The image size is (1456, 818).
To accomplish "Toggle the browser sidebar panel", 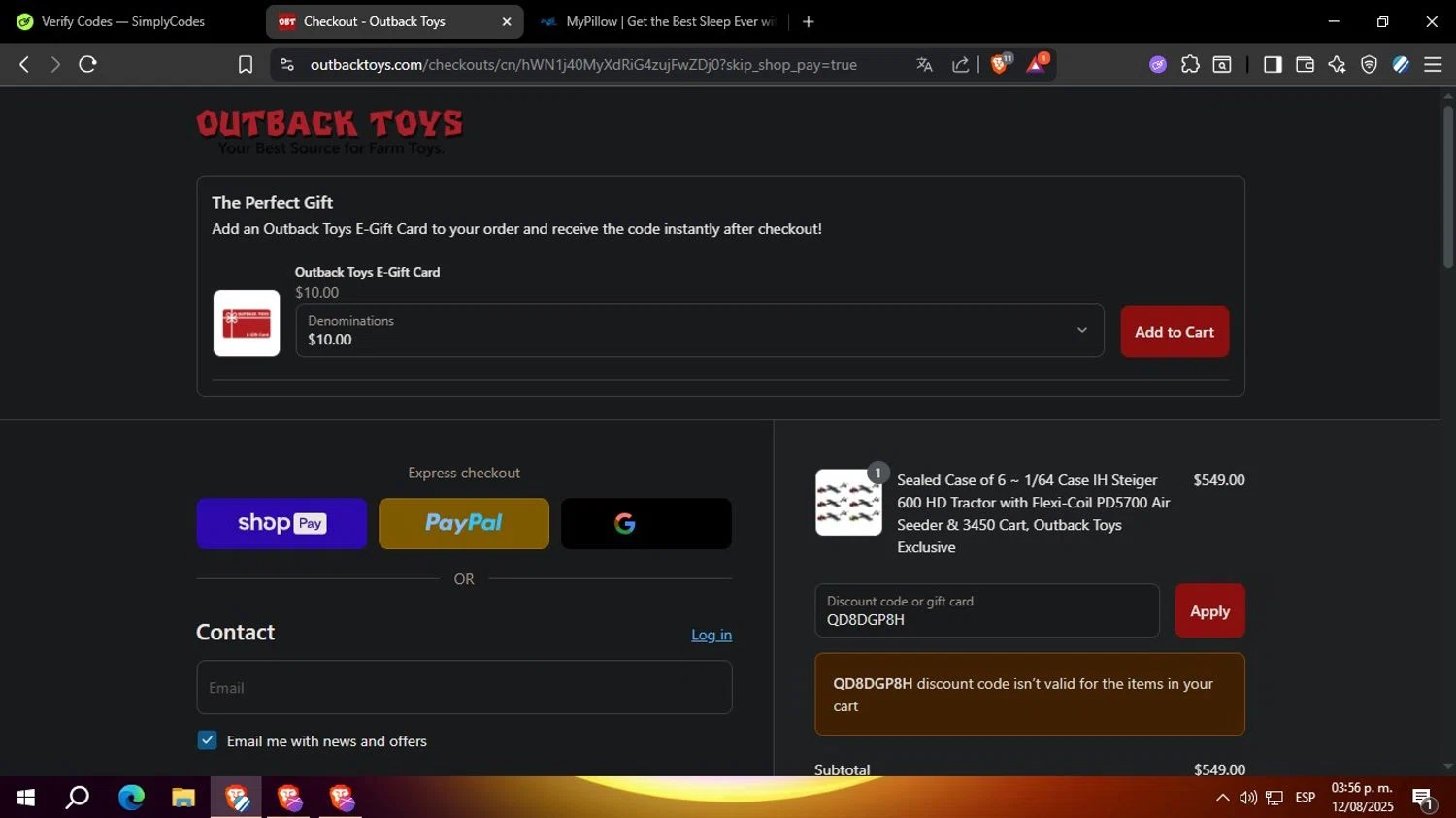I will point(1273,64).
